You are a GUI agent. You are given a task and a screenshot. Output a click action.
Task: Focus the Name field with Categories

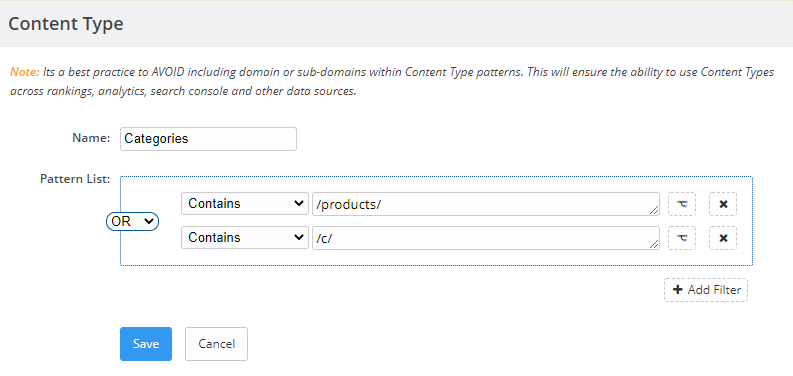(208, 139)
